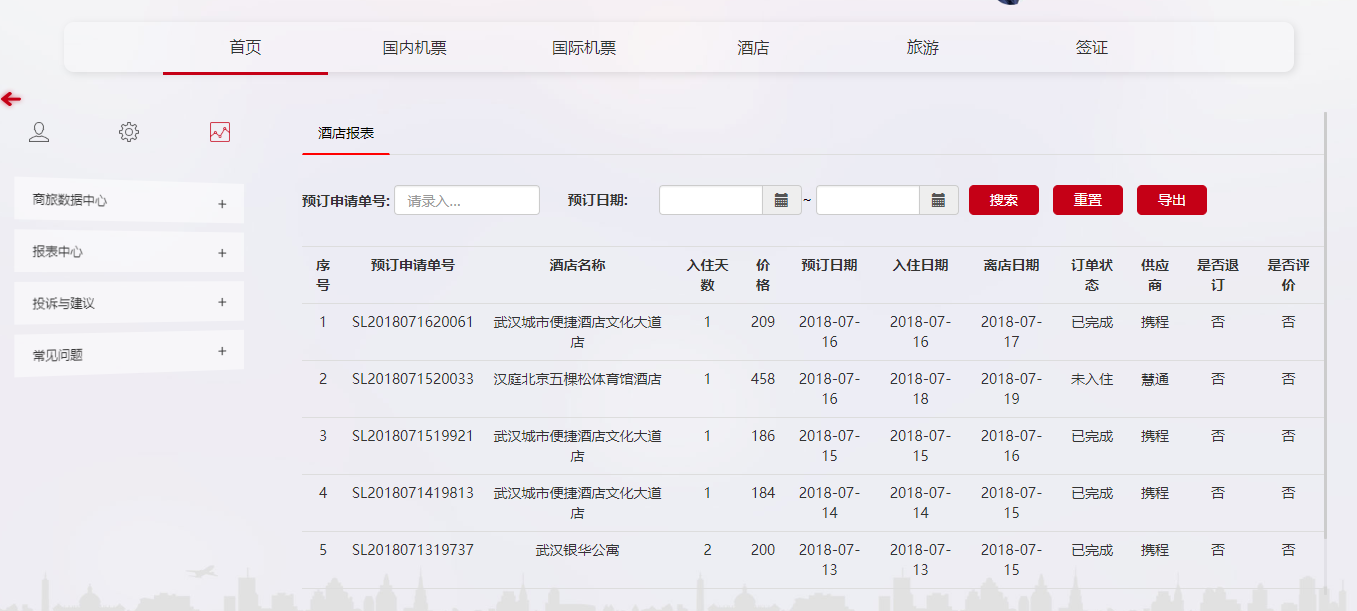This screenshot has width=1357, height=611.
Task: Click 常见问题 sidebar item
Action: [129, 353]
